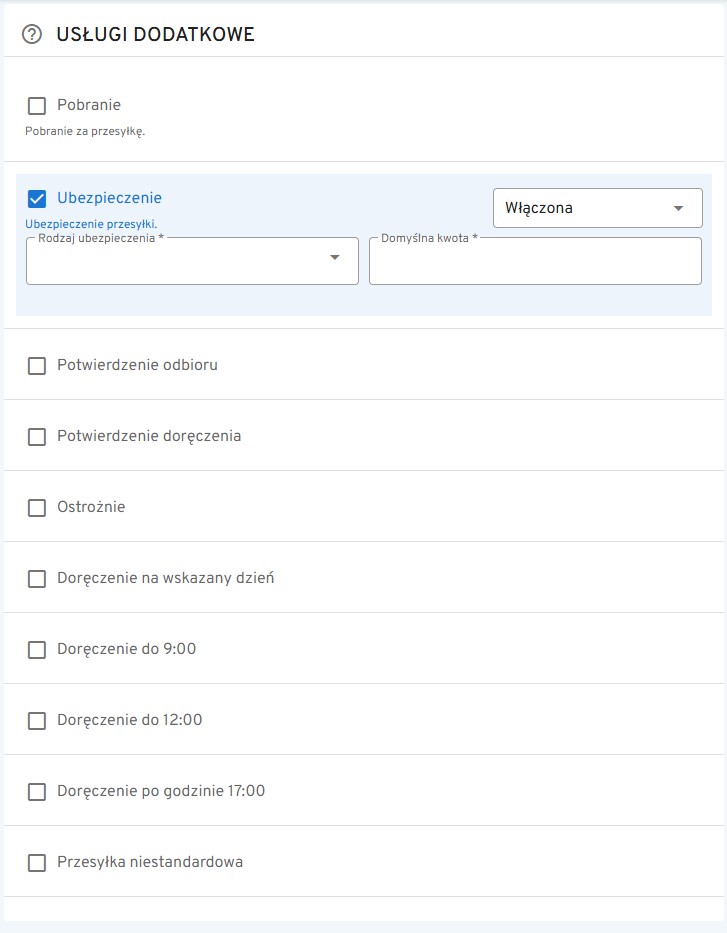Viewport: 727px width, 933px height.
Task: Expand the Rodzaj ubezpieczenia dropdown
Action: 192,261
